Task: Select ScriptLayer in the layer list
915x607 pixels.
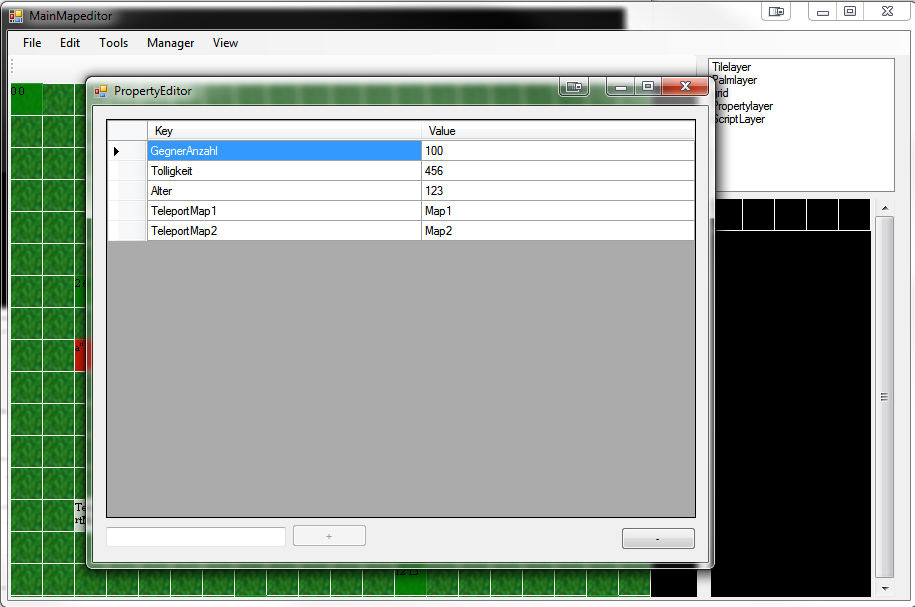Action: [738, 119]
